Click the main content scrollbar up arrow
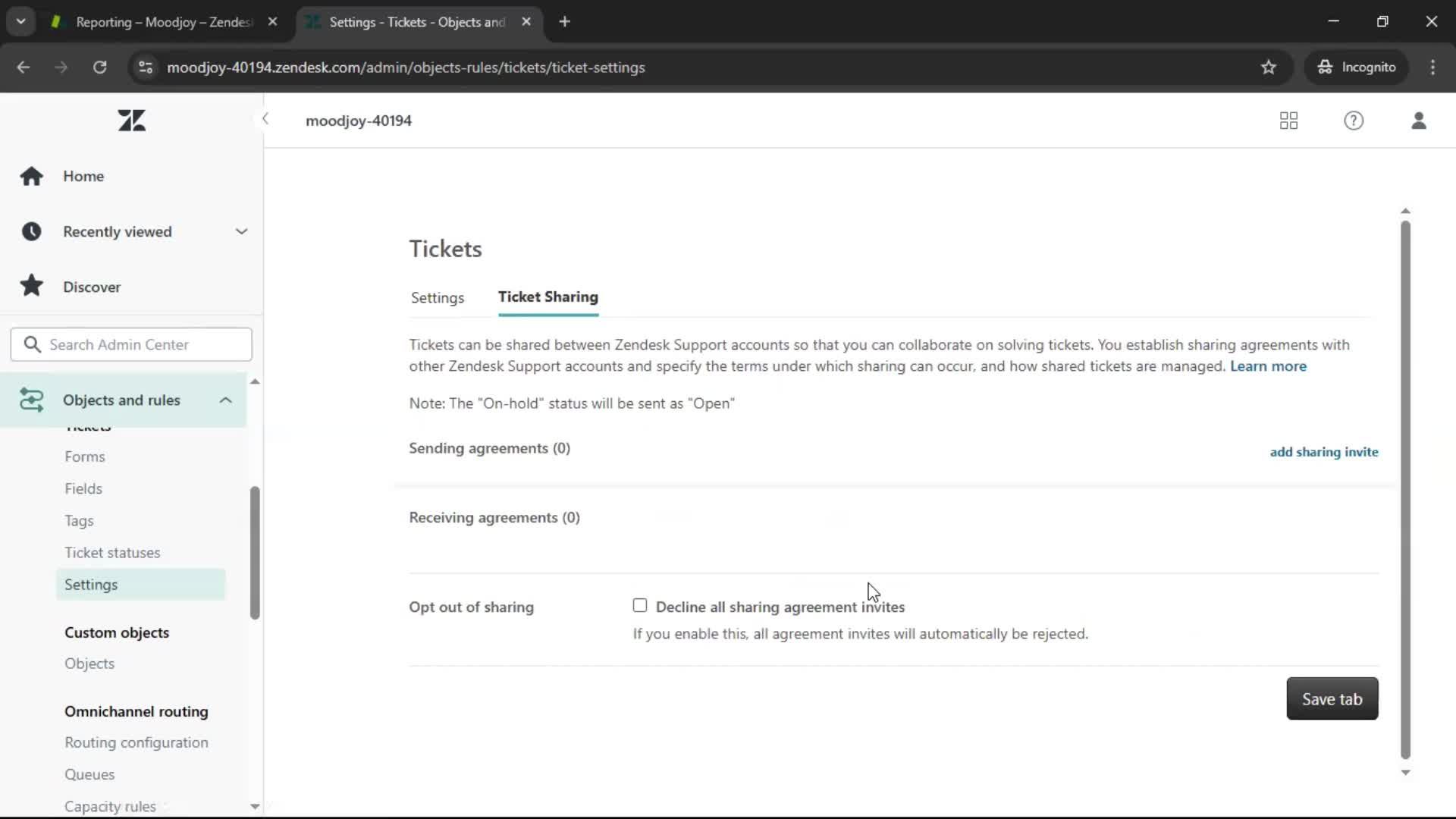Screen dimensions: 1456x819 [x=1405, y=211]
